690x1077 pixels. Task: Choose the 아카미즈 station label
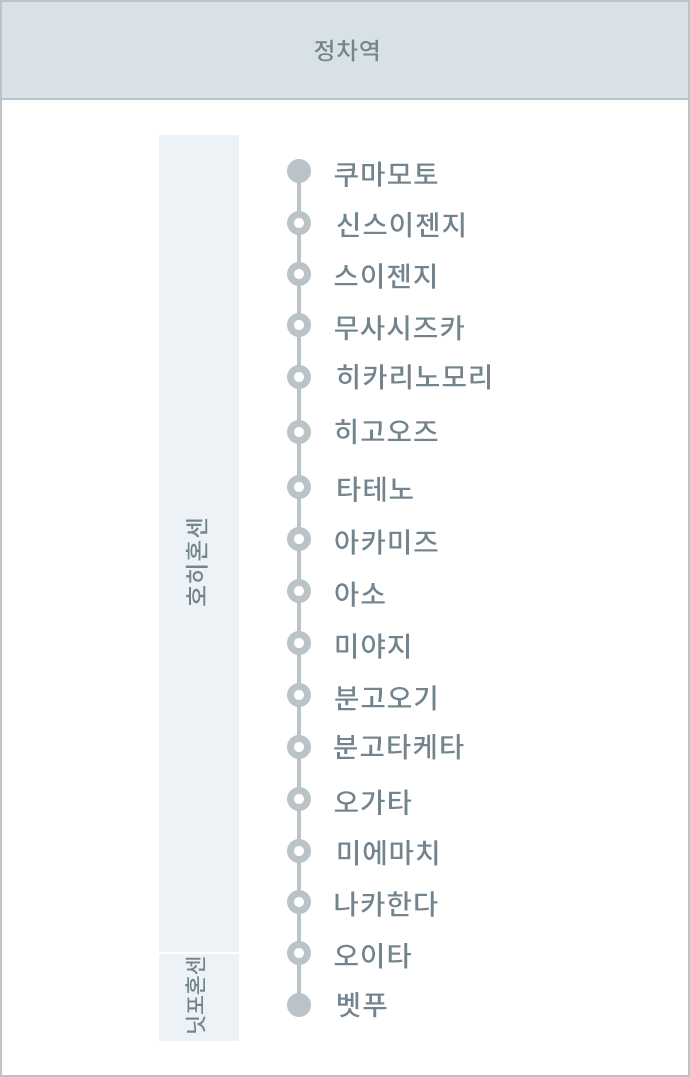pyautogui.click(x=386, y=541)
